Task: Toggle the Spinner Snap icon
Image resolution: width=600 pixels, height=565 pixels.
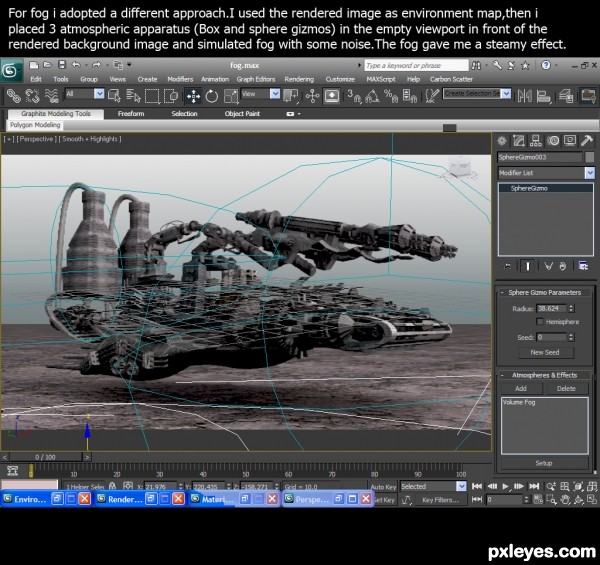Action: [409, 96]
